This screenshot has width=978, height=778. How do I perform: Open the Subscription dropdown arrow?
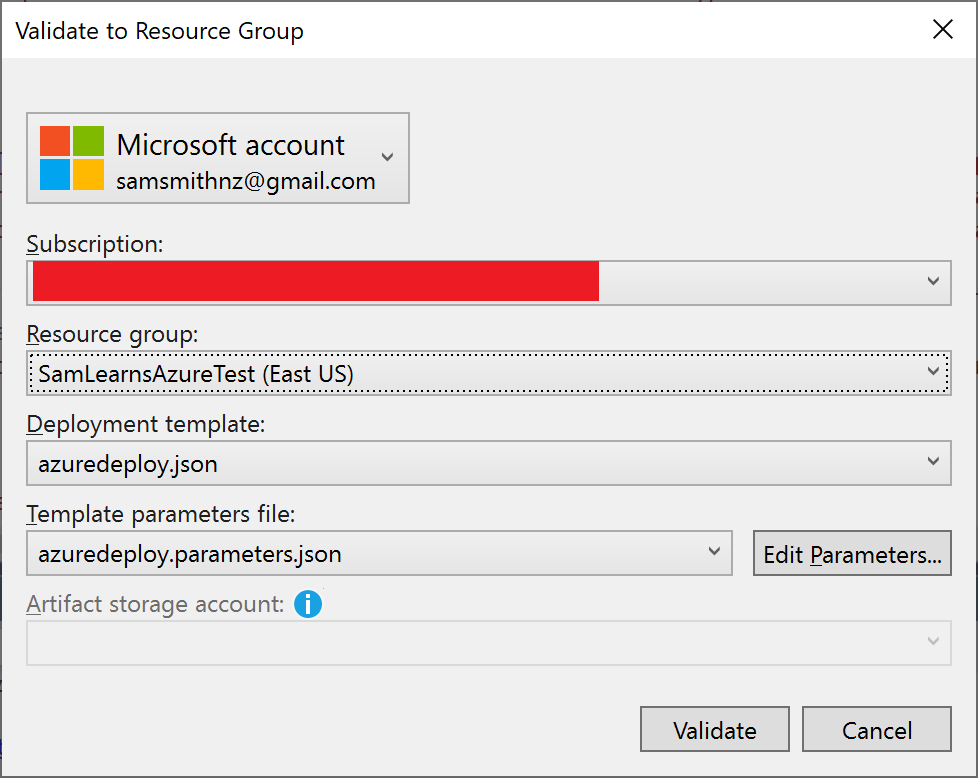tap(933, 282)
